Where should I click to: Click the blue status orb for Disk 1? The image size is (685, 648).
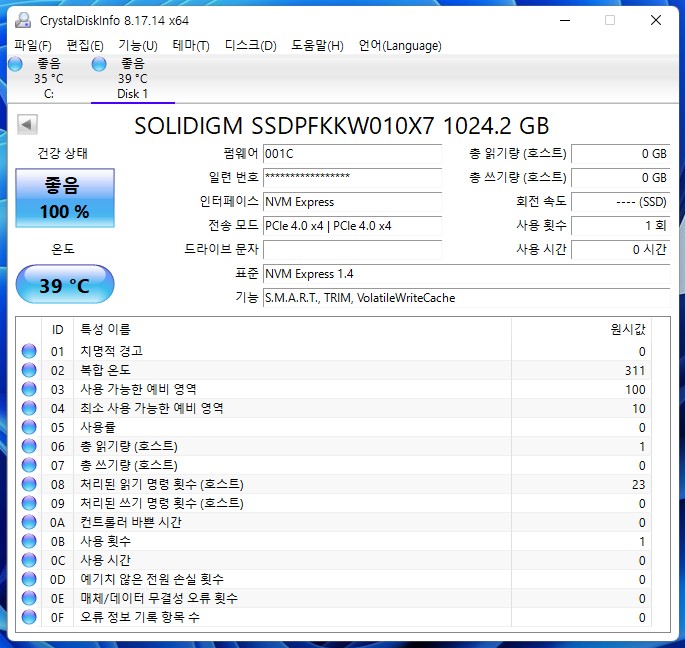(x=99, y=64)
